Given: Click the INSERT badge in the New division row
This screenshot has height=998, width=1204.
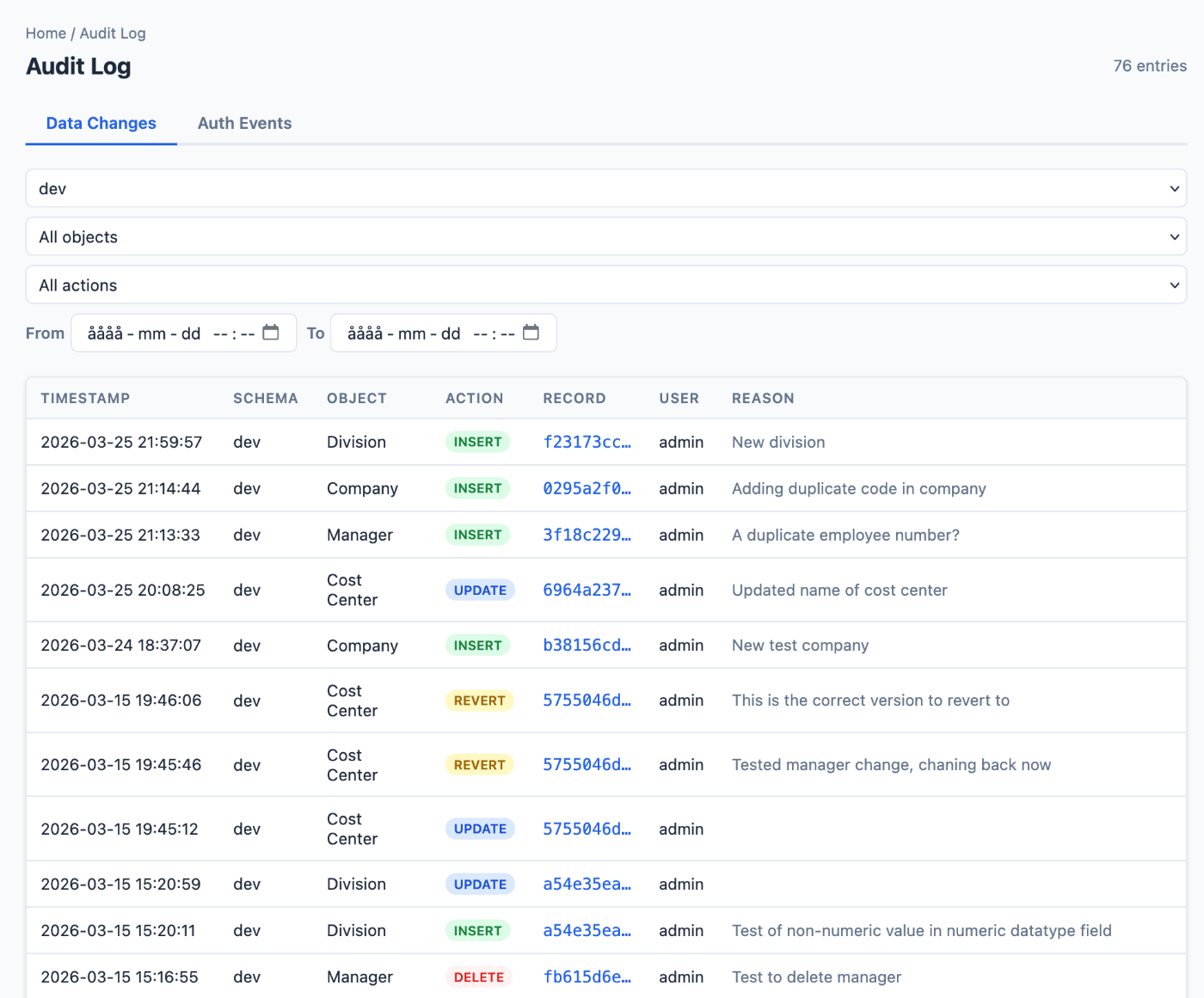Looking at the screenshot, I should point(478,442).
